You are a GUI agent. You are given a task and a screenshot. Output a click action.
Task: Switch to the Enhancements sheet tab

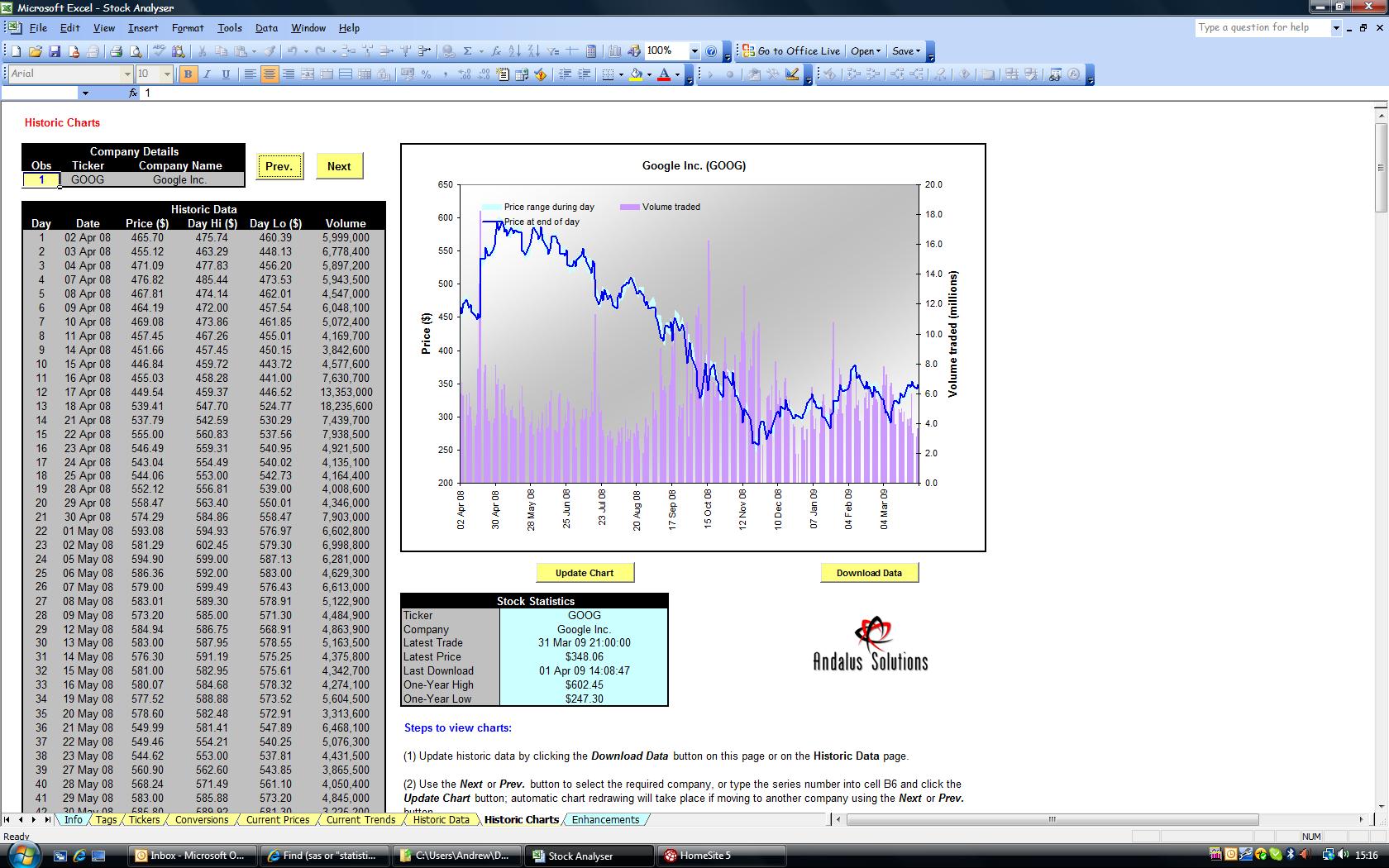605,820
